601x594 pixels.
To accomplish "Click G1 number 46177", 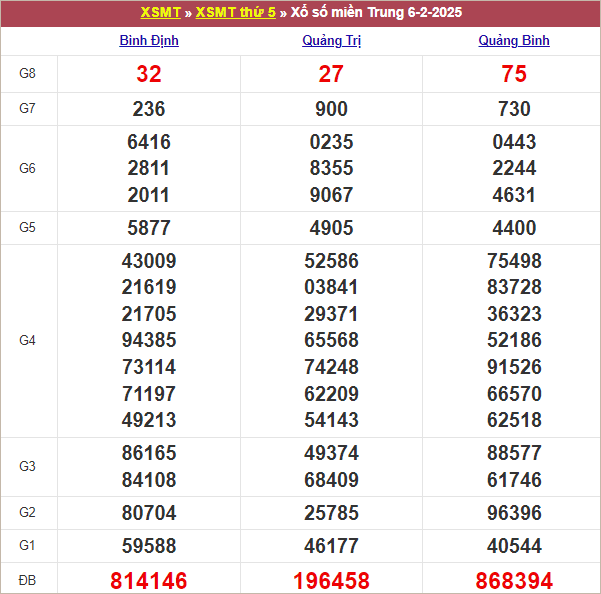I will pyautogui.click(x=331, y=546).
